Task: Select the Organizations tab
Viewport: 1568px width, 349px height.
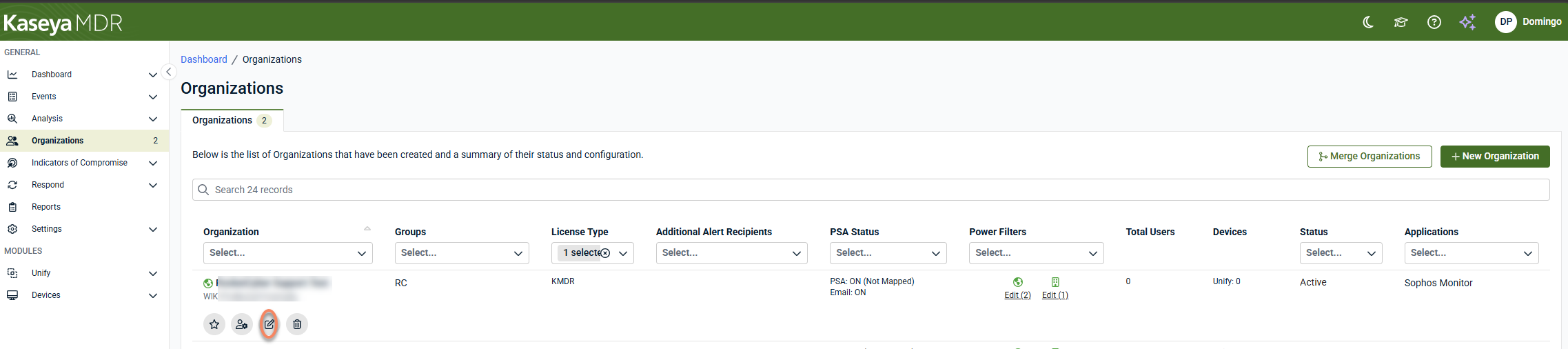Action: [x=232, y=120]
